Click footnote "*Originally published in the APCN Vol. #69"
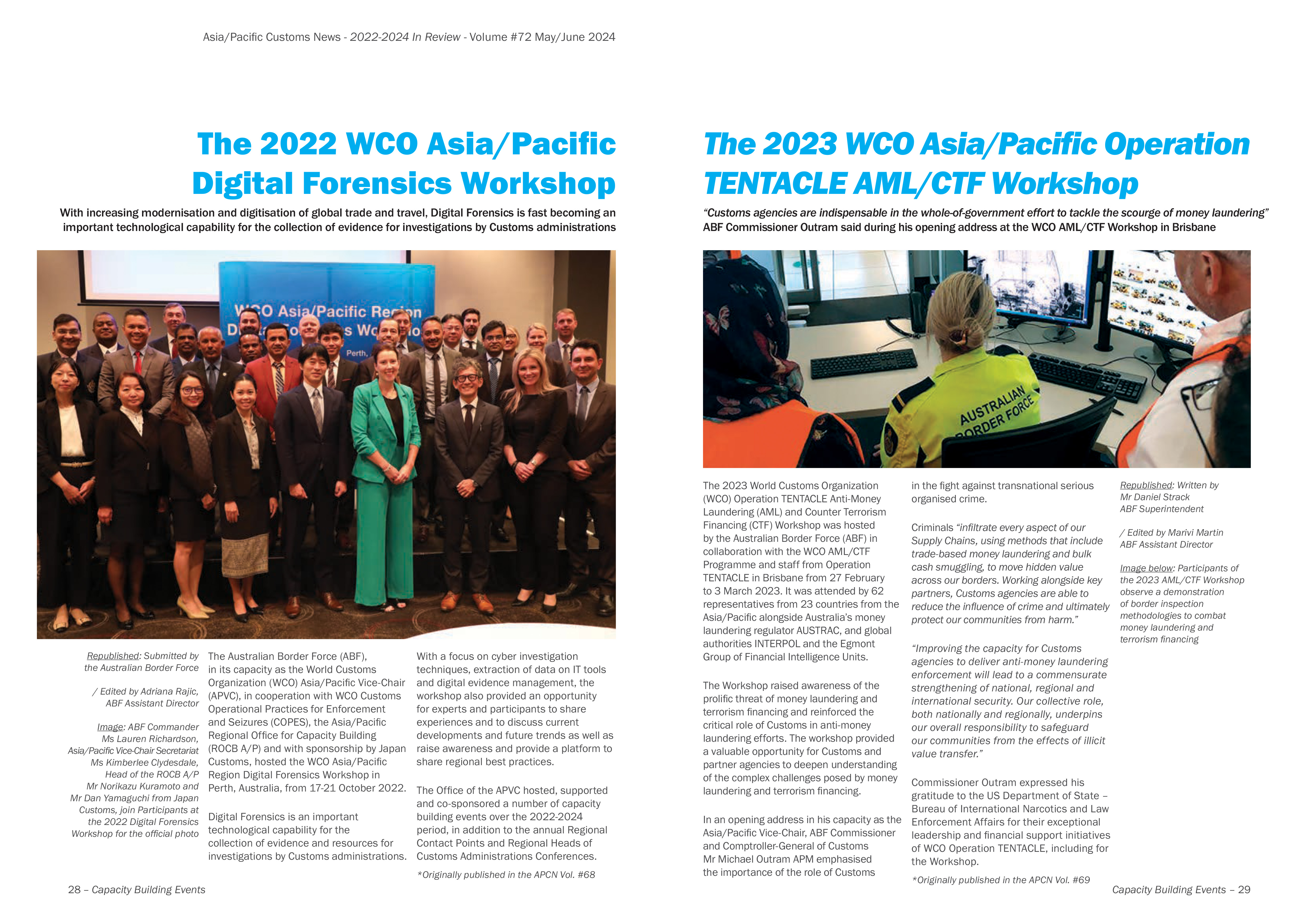The height and width of the screenshot is (924, 1307). [x=1001, y=880]
